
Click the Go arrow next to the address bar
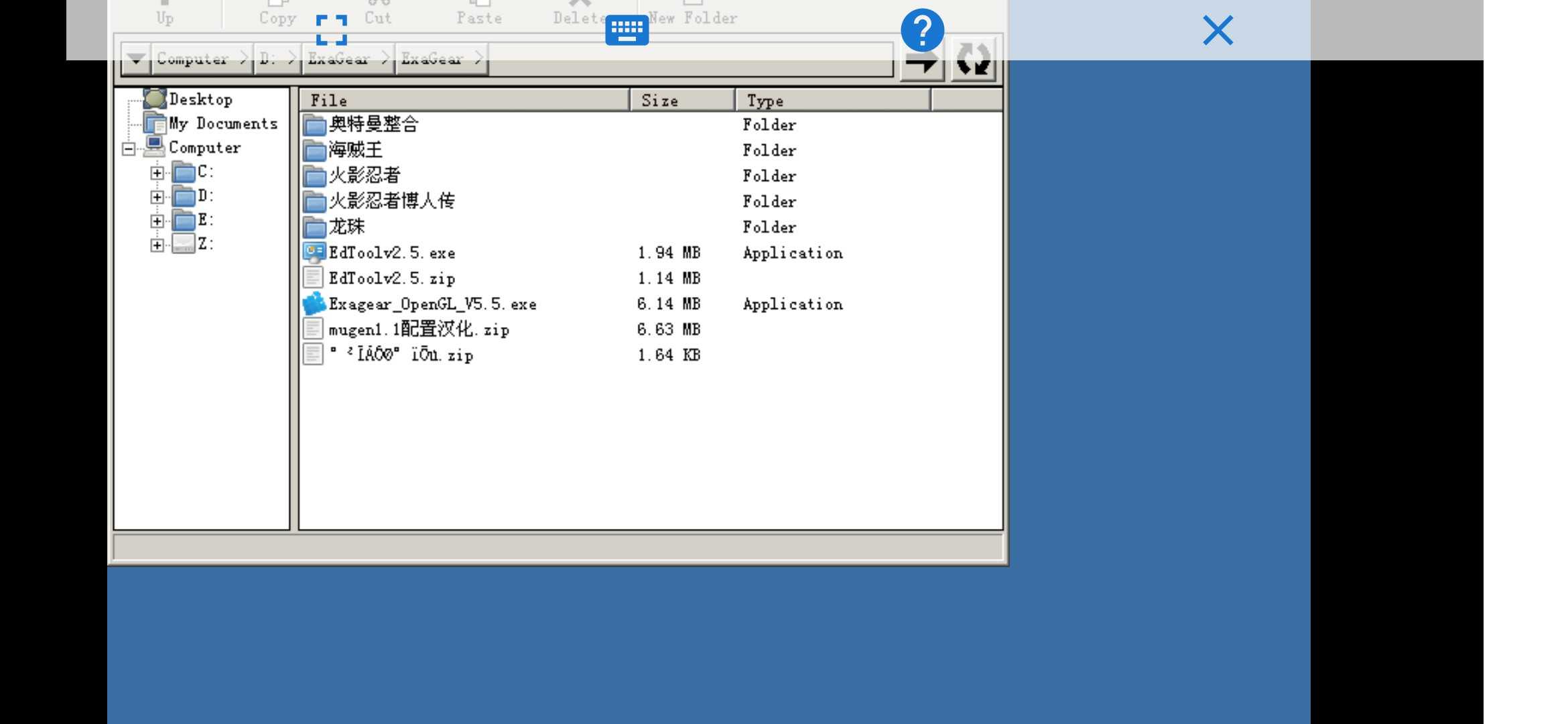[922, 61]
